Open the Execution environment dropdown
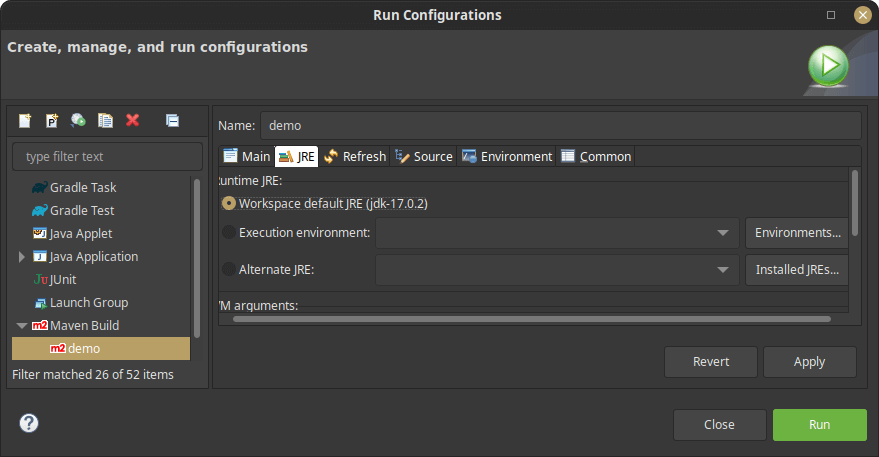 tap(557, 233)
